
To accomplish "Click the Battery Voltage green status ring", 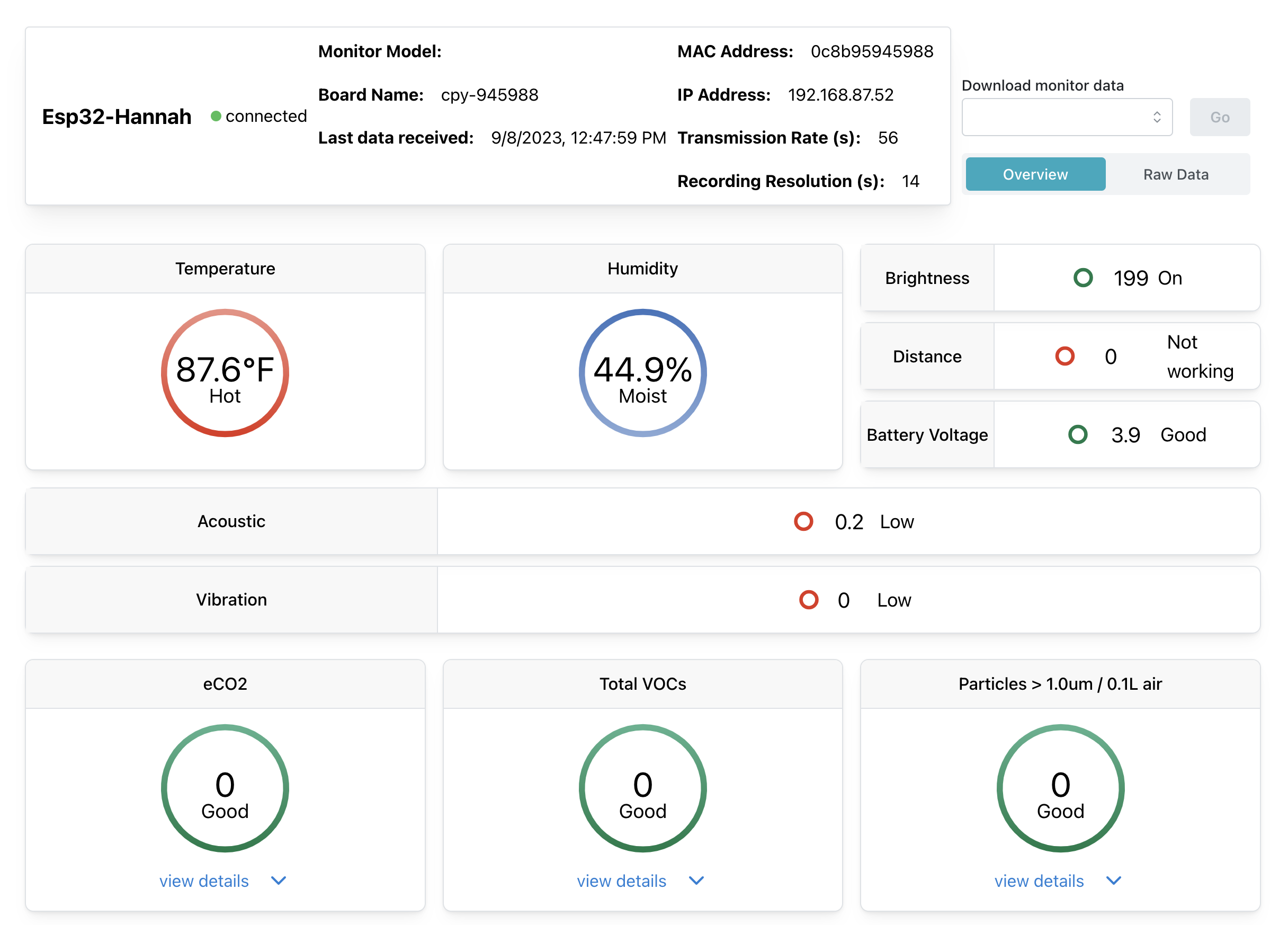I will point(1077,434).
